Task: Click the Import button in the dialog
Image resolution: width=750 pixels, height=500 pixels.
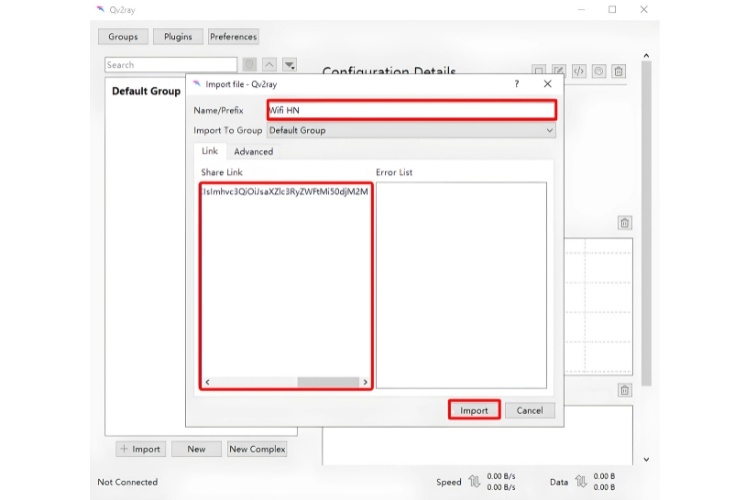Action: click(474, 410)
